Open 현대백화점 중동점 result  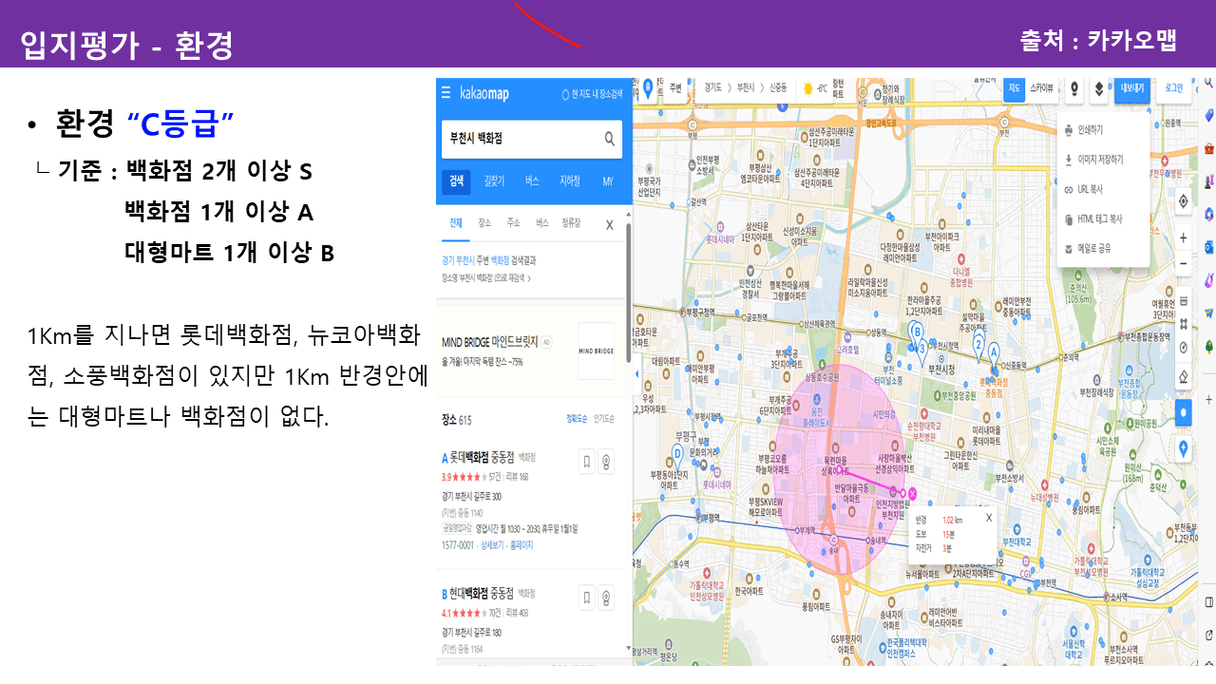point(483,593)
